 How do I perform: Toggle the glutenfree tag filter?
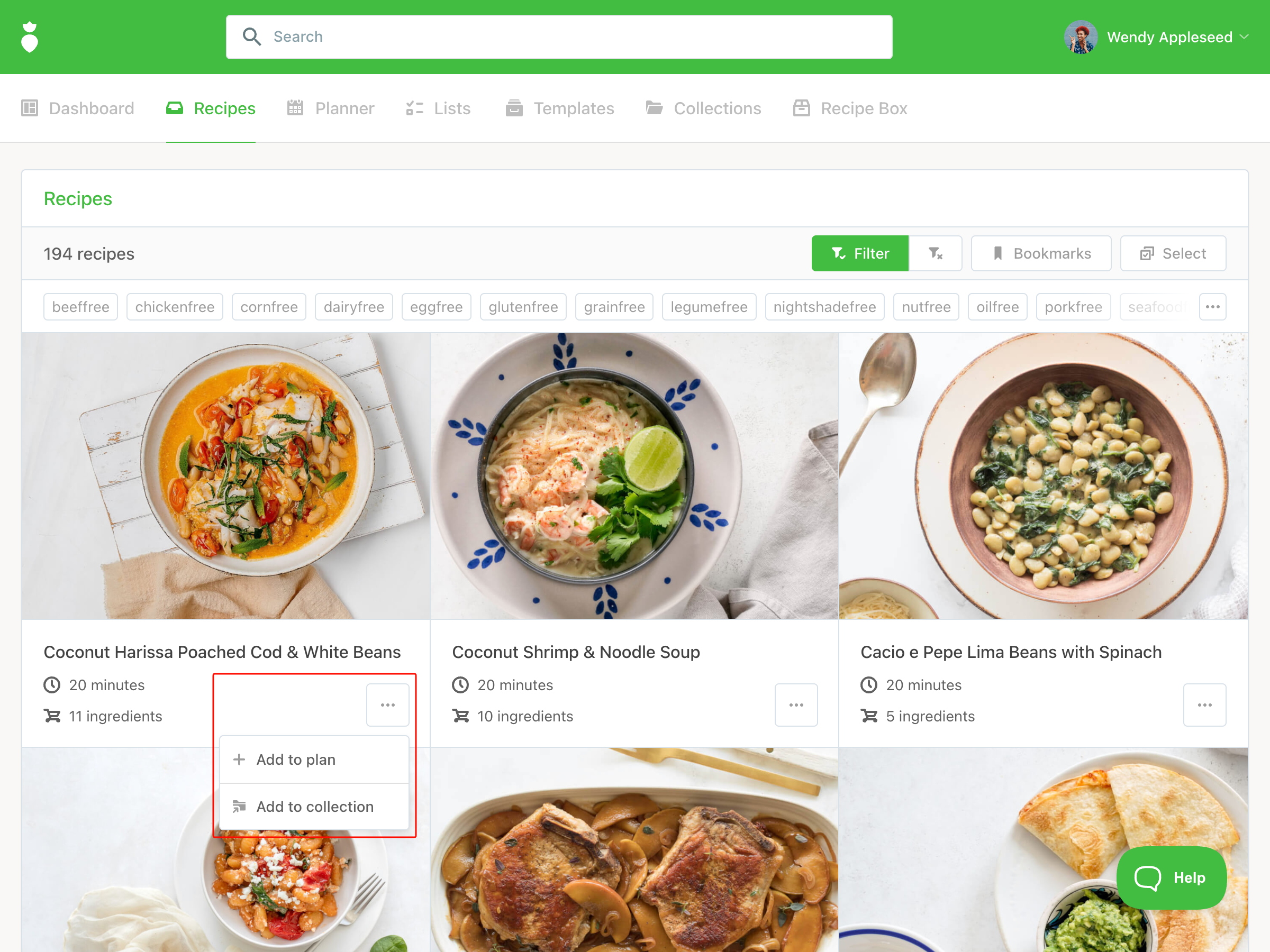coord(523,307)
